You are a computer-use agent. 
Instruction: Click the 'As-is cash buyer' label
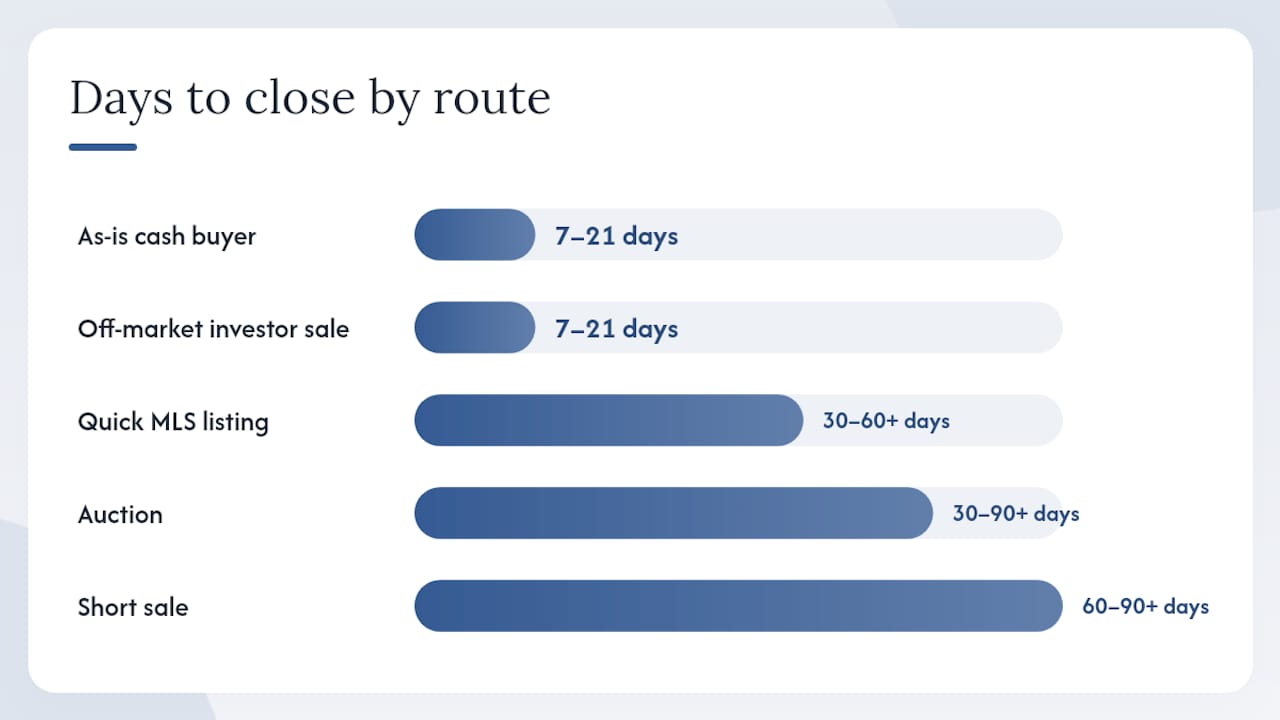point(167,236)
